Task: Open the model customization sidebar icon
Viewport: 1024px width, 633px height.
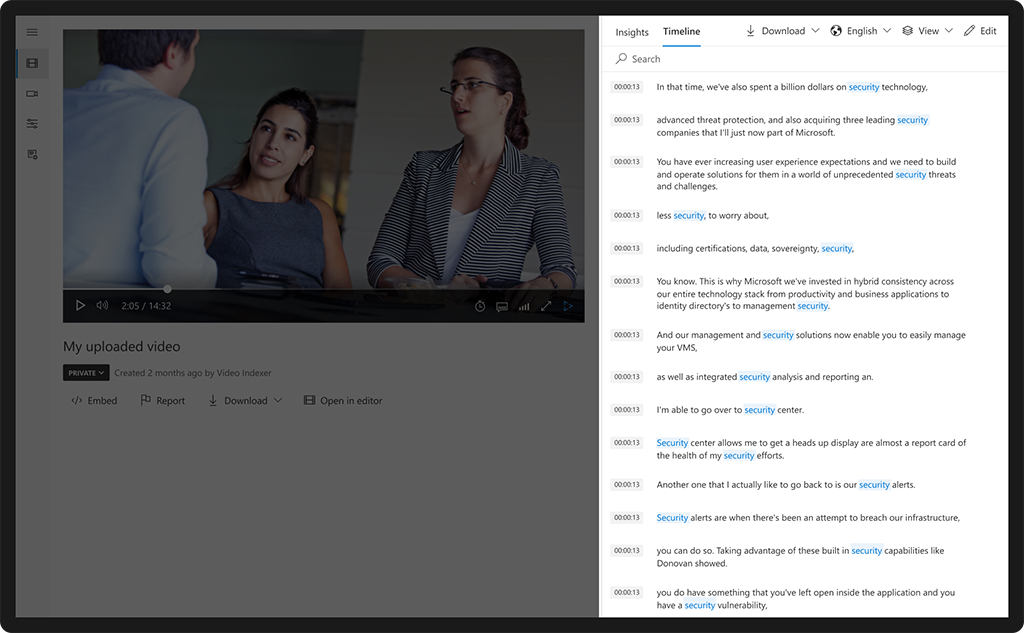Action: click(31, 123)
